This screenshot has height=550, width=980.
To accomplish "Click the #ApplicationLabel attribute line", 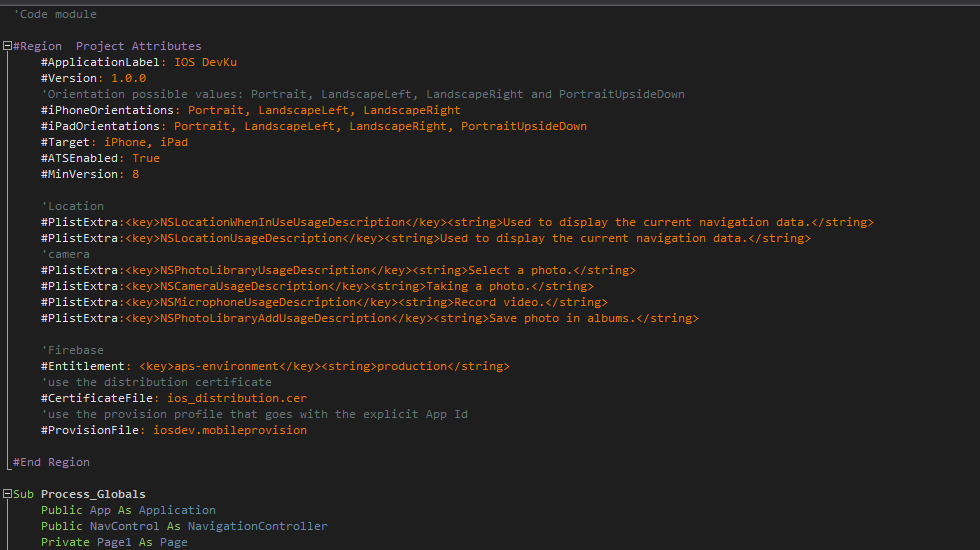I will (x=100, y=62).
